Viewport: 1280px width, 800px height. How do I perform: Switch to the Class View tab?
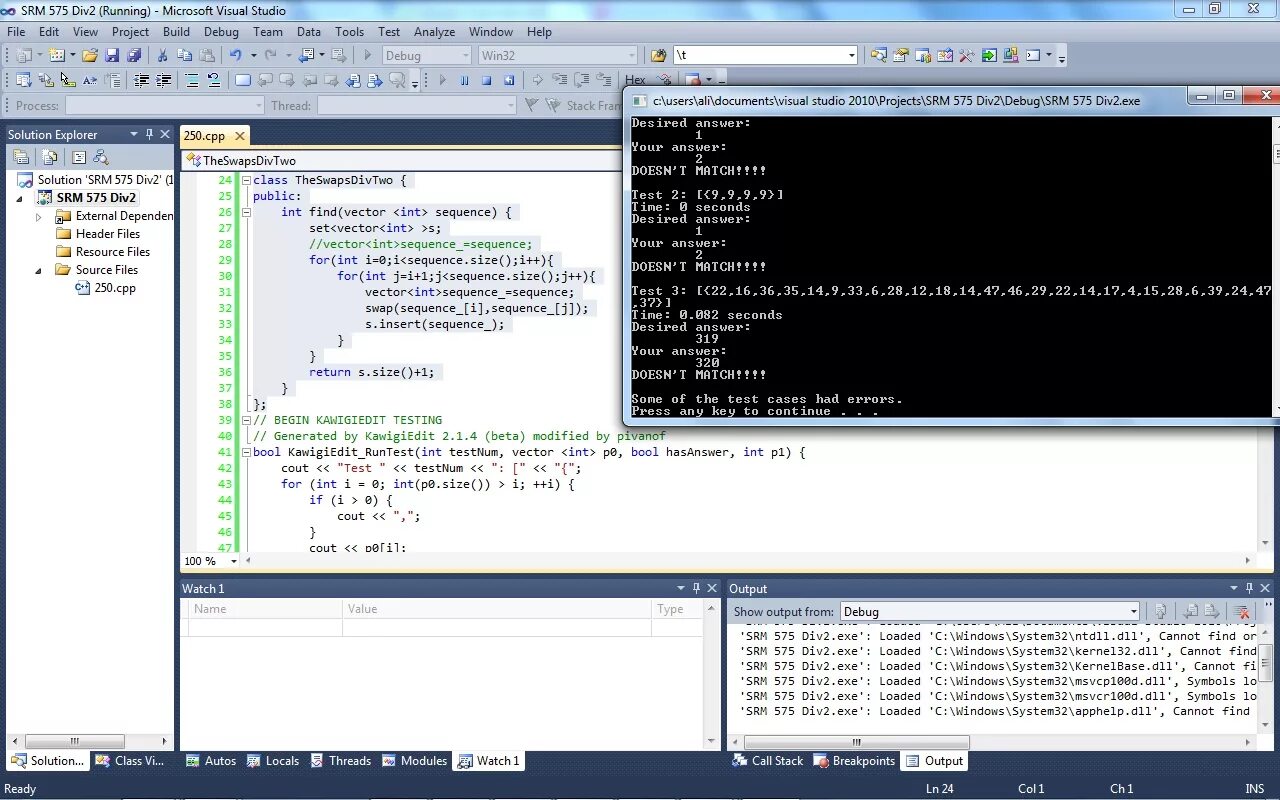(130, 761)
